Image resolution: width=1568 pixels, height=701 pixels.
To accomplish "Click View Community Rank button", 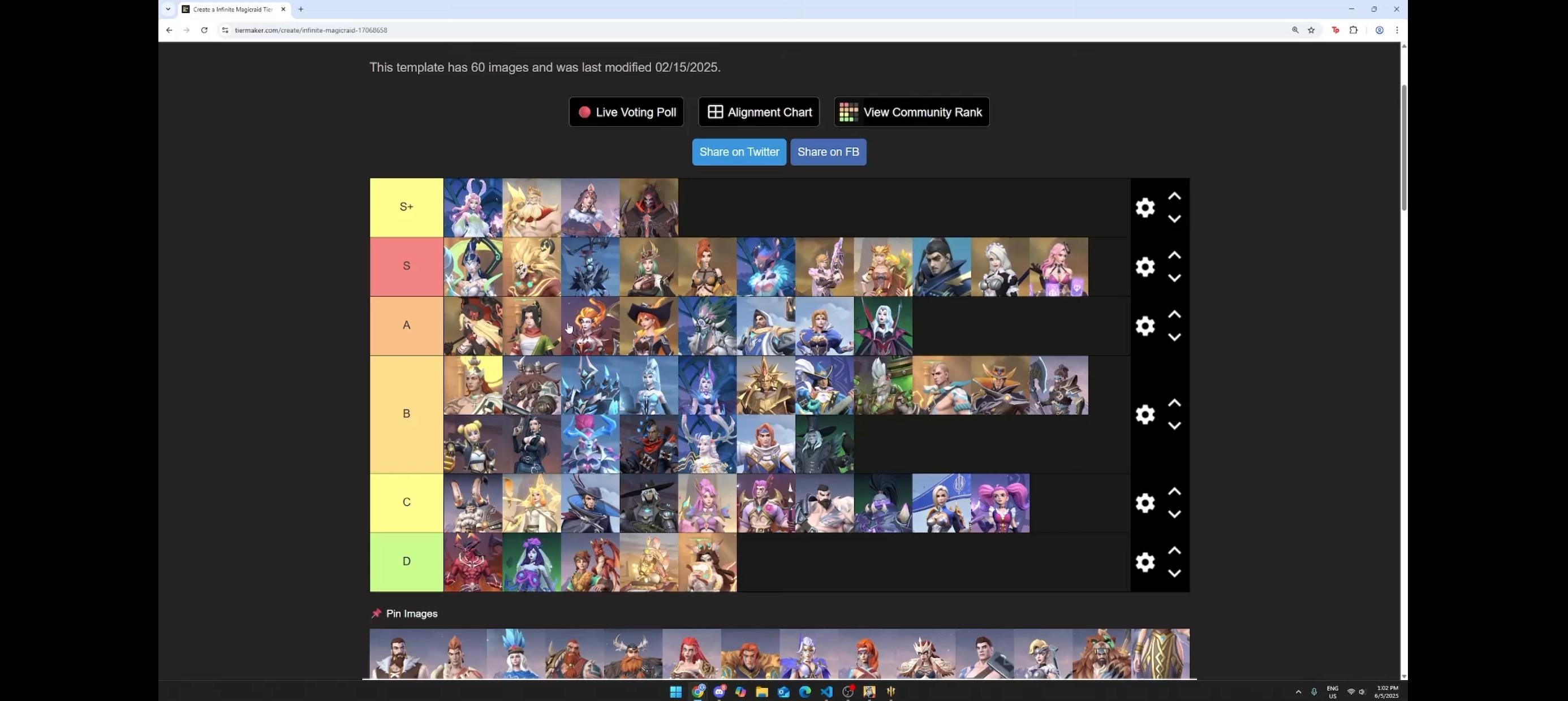I will 911,112.
